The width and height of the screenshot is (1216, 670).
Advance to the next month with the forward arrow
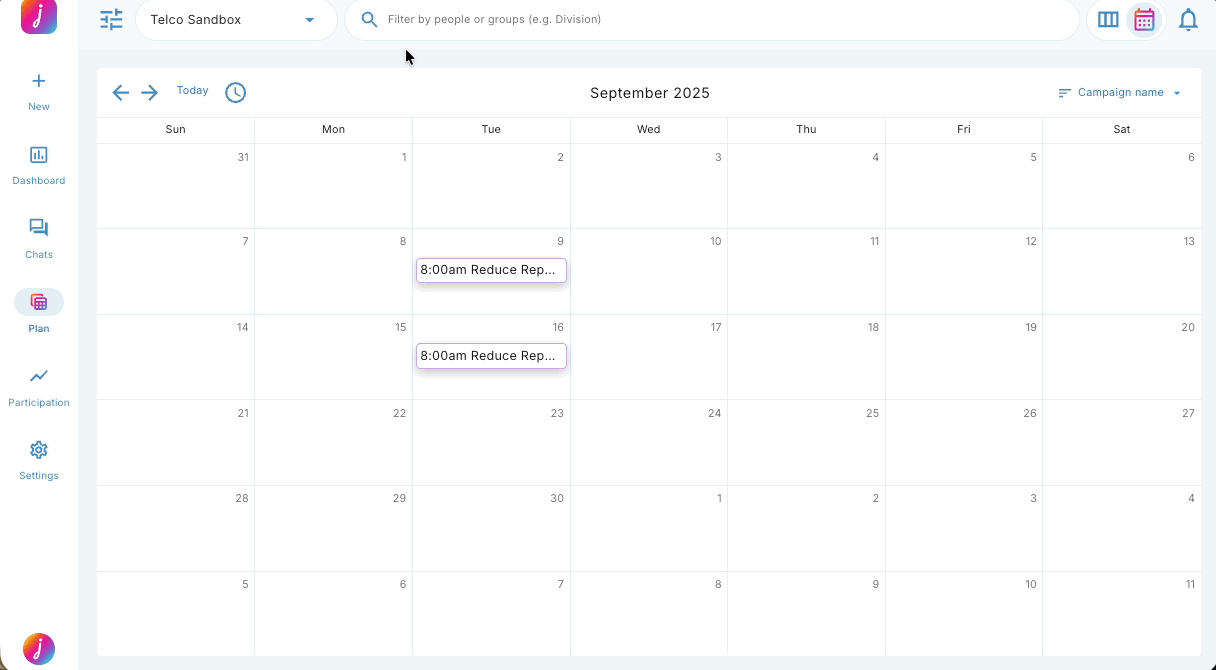[x=149, y=92]
